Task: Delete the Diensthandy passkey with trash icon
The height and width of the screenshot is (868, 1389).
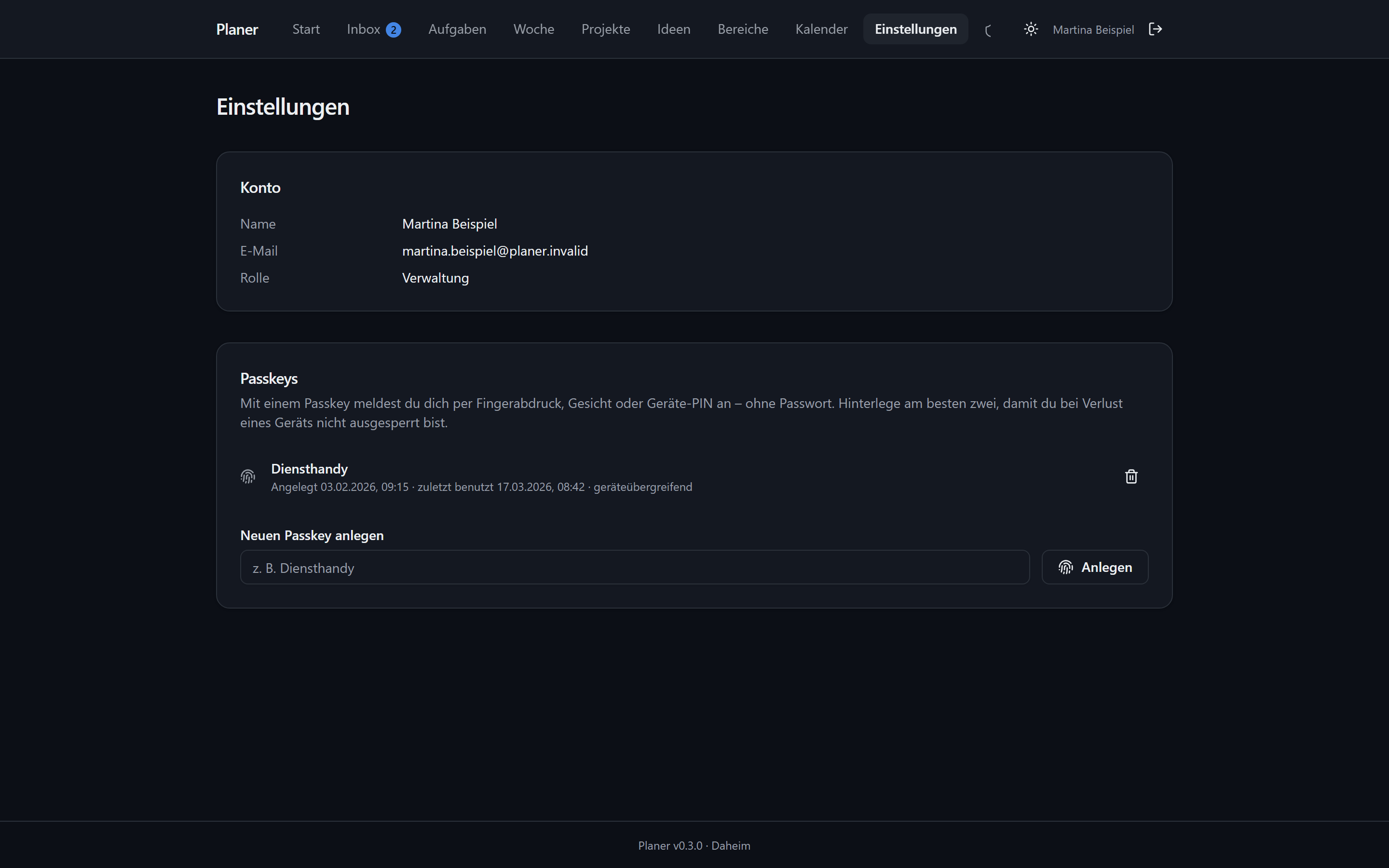Action: (x=1130, y=476)
